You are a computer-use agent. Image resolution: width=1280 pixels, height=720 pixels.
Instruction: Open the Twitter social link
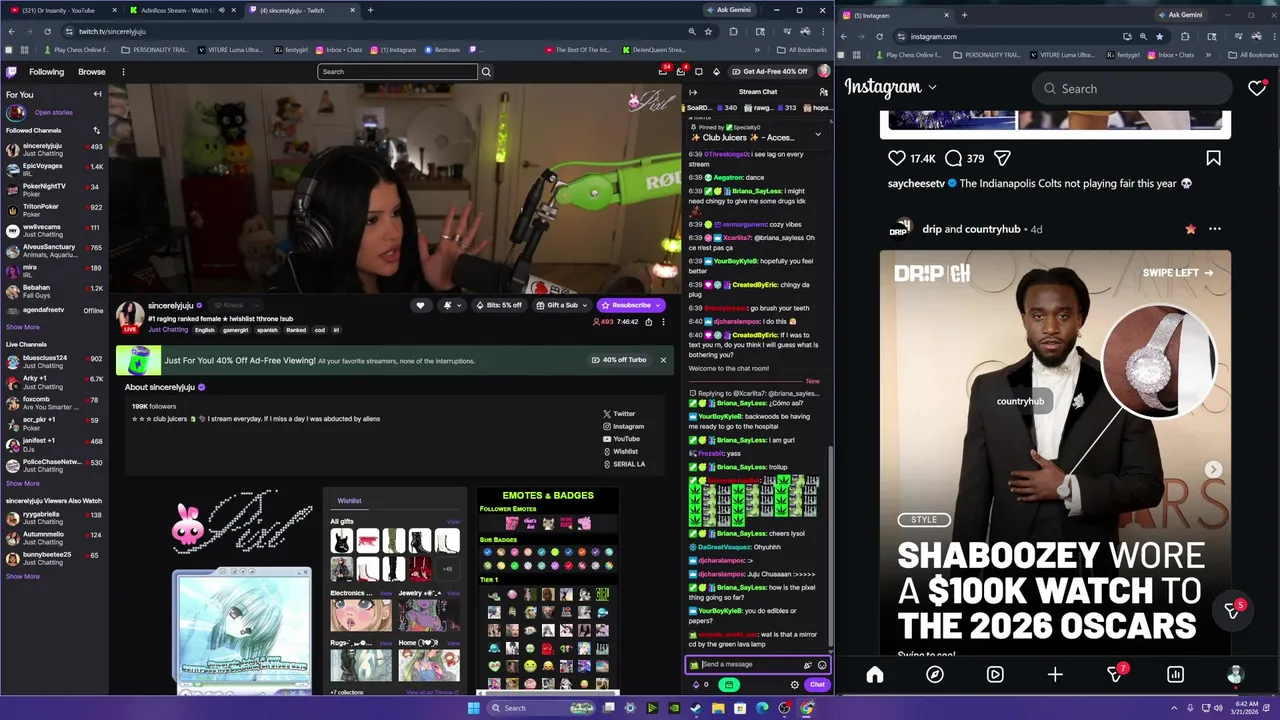click(618, 414)
